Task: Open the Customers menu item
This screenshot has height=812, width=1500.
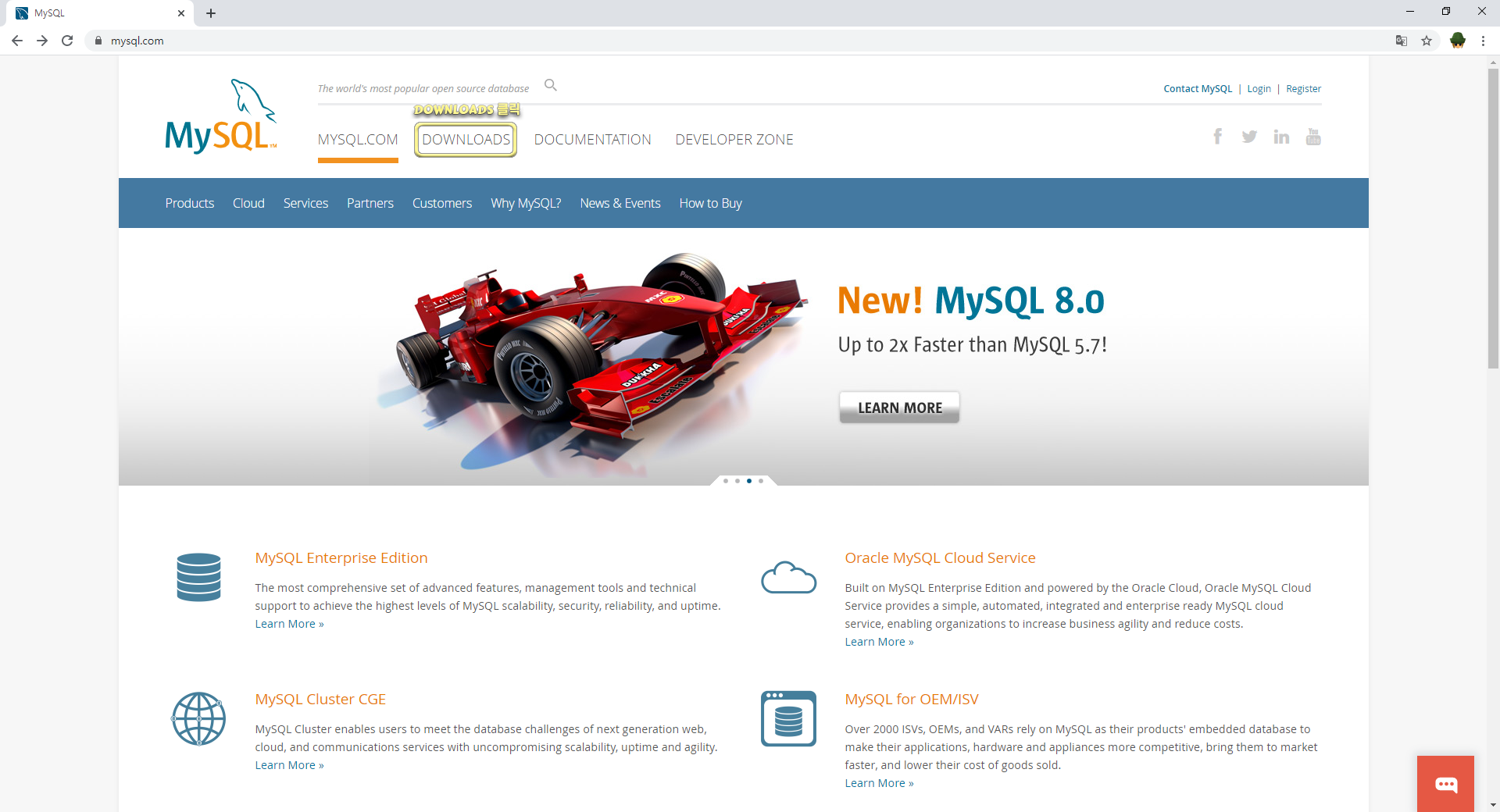Action: pyautogui.click(x=442, y=203)
